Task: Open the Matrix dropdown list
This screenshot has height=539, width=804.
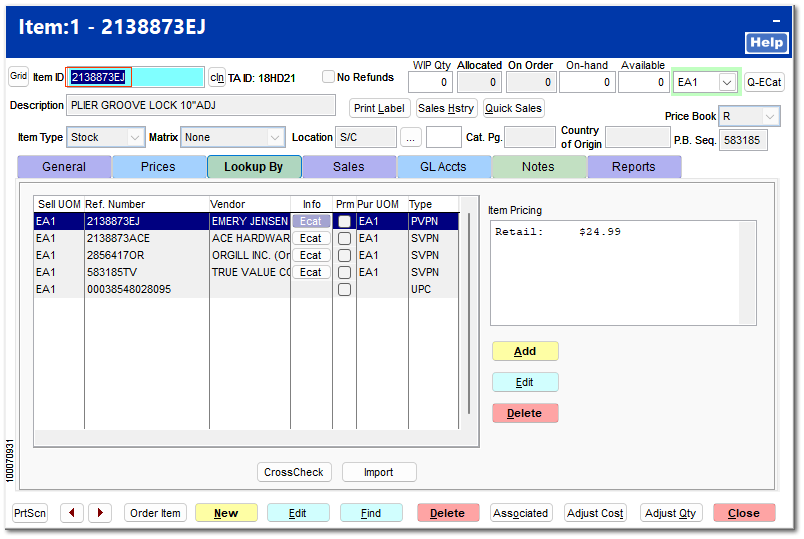Action: [275, 138]
